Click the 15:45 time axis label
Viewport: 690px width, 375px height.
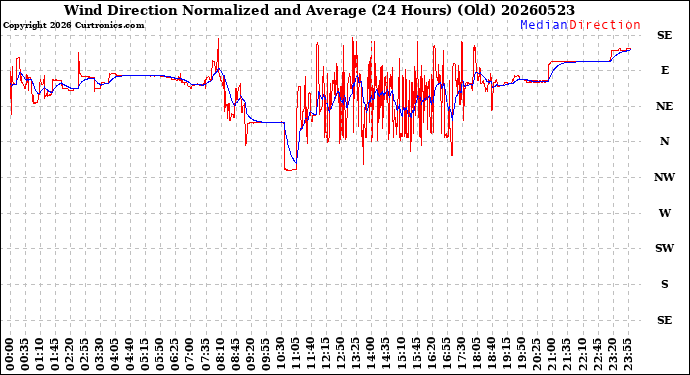click(416, 354)
